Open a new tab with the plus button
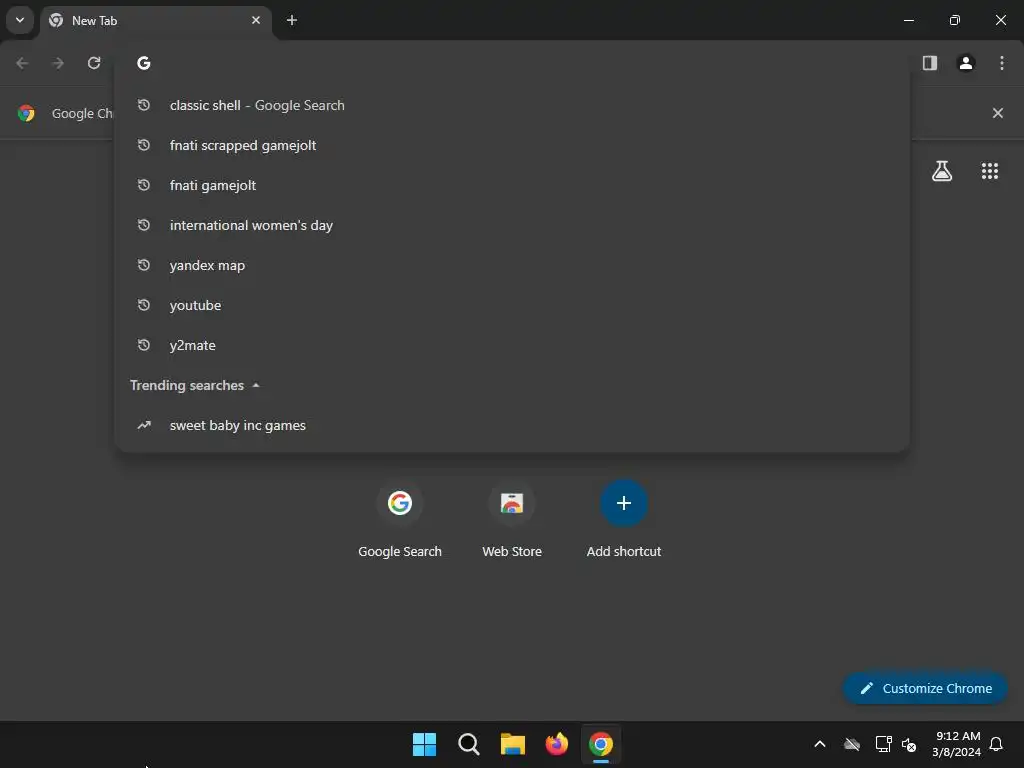The height and width of the screenshot is (768, 1024). [292, 20]
